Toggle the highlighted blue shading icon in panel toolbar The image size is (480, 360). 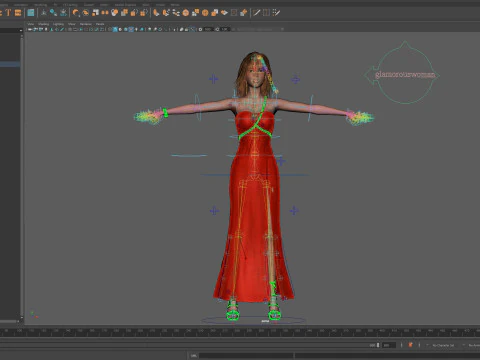point(115,29)
